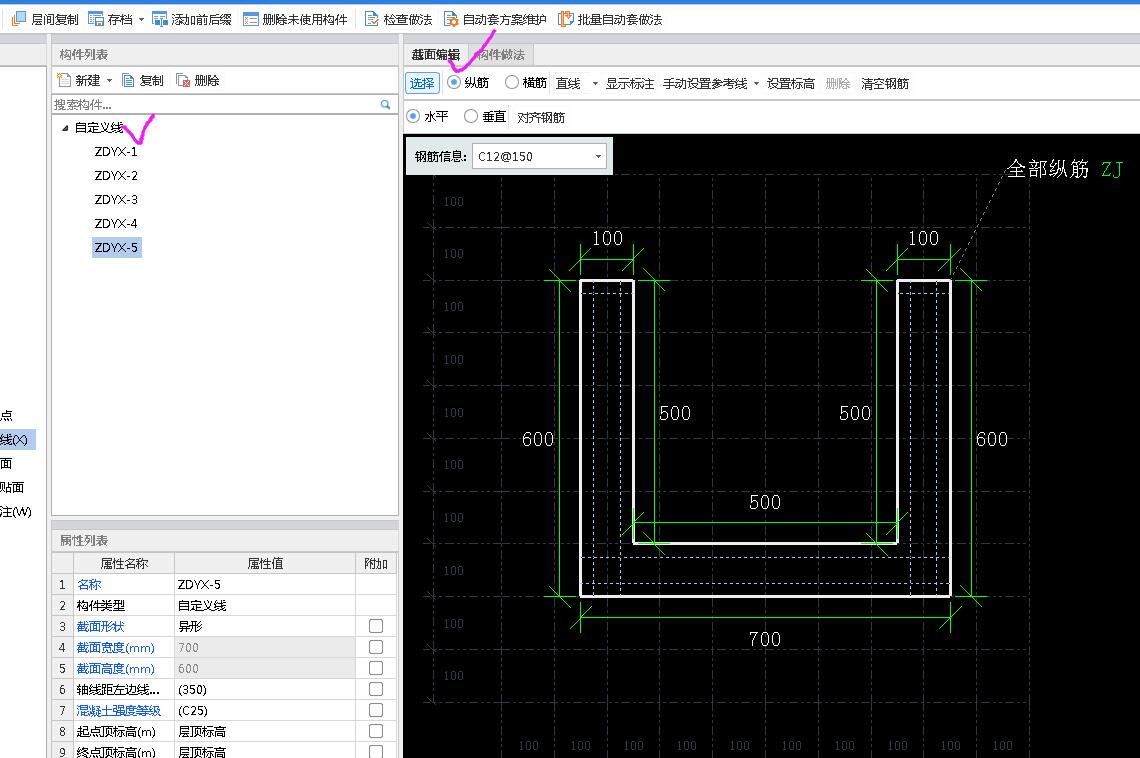Click the 轴线距左边线 value (350)

[x=265, y=690]
